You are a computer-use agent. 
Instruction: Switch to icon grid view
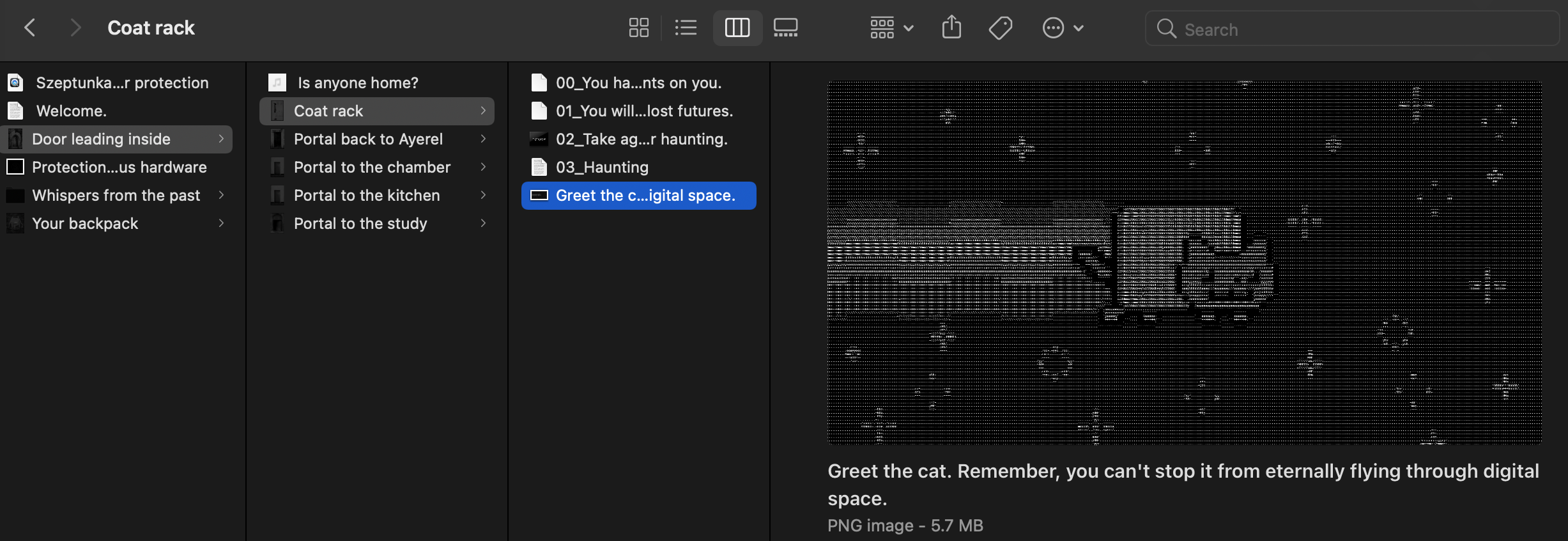click(x=638, y=28)
